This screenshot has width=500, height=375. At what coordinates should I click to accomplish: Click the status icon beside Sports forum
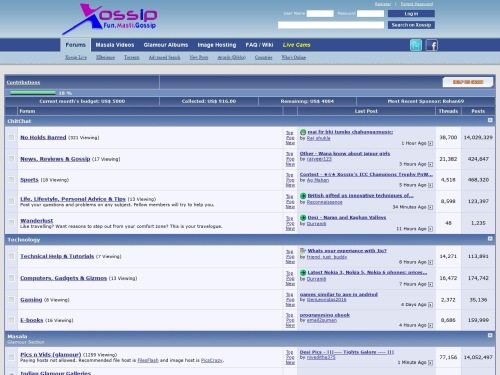pos(12,180)
